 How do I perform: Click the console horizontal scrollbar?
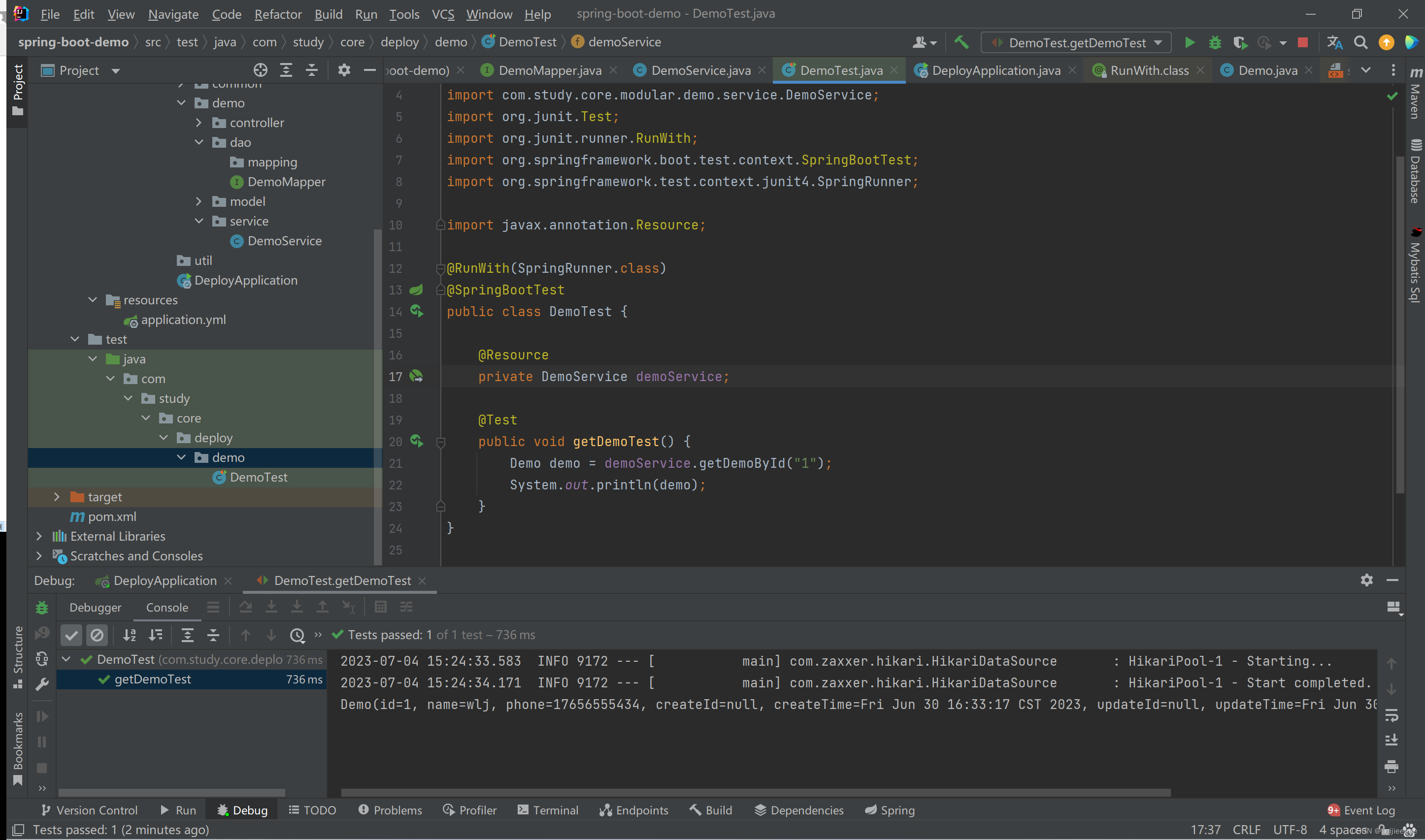755,792
